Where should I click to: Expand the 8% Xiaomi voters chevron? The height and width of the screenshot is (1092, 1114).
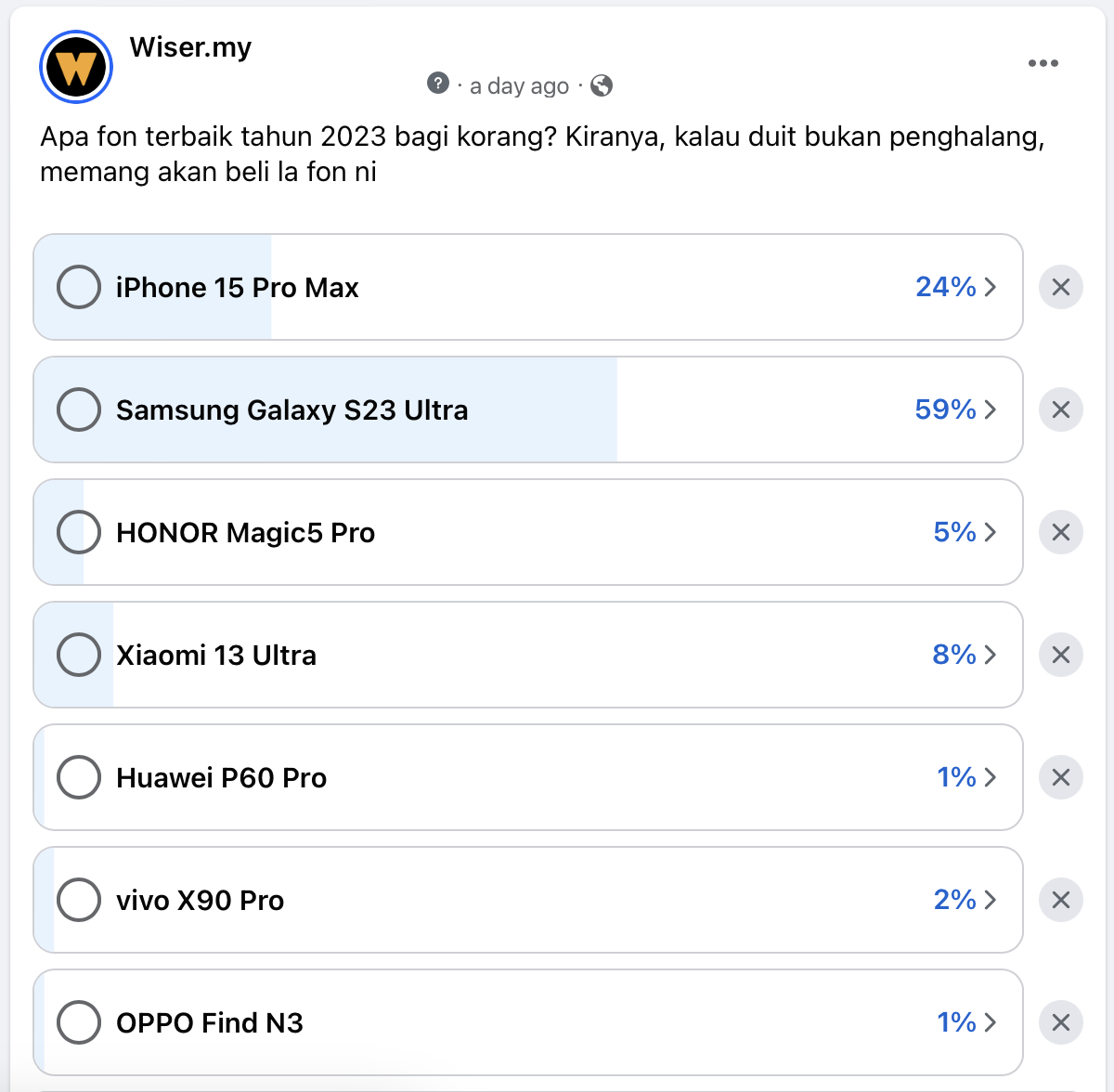pyautogui.click(x=991, y=655)
